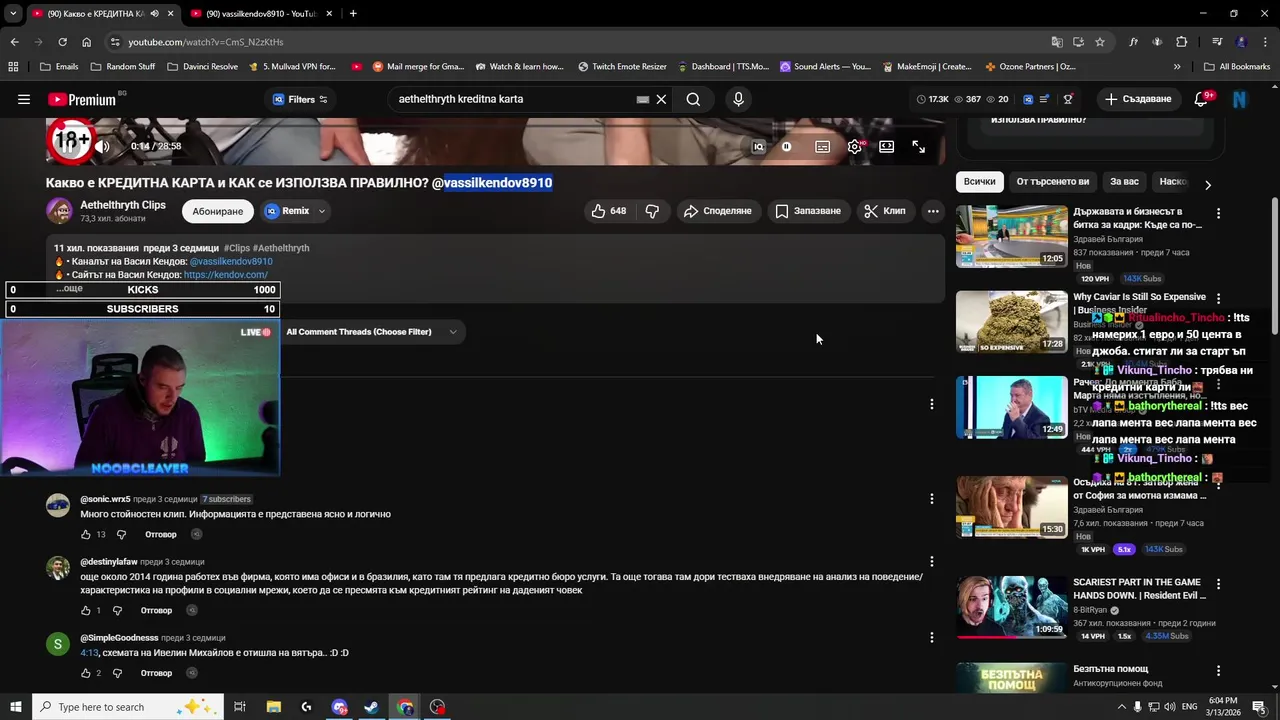Screen dimensions: 1280x720
Task: Mute the video player volume
Action: tap(102, 146)
